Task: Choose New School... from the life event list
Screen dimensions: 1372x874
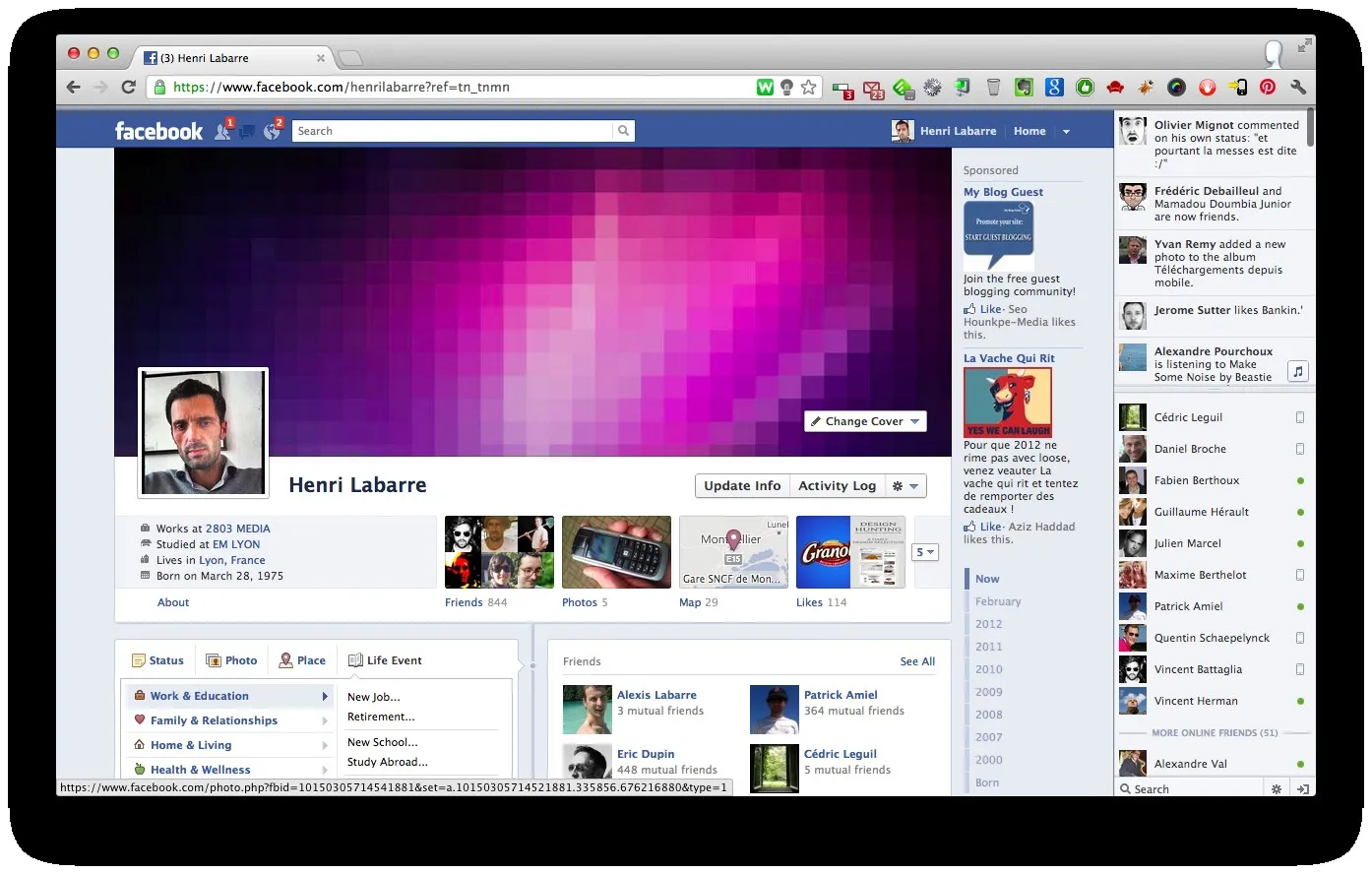Action: [383, 742]
